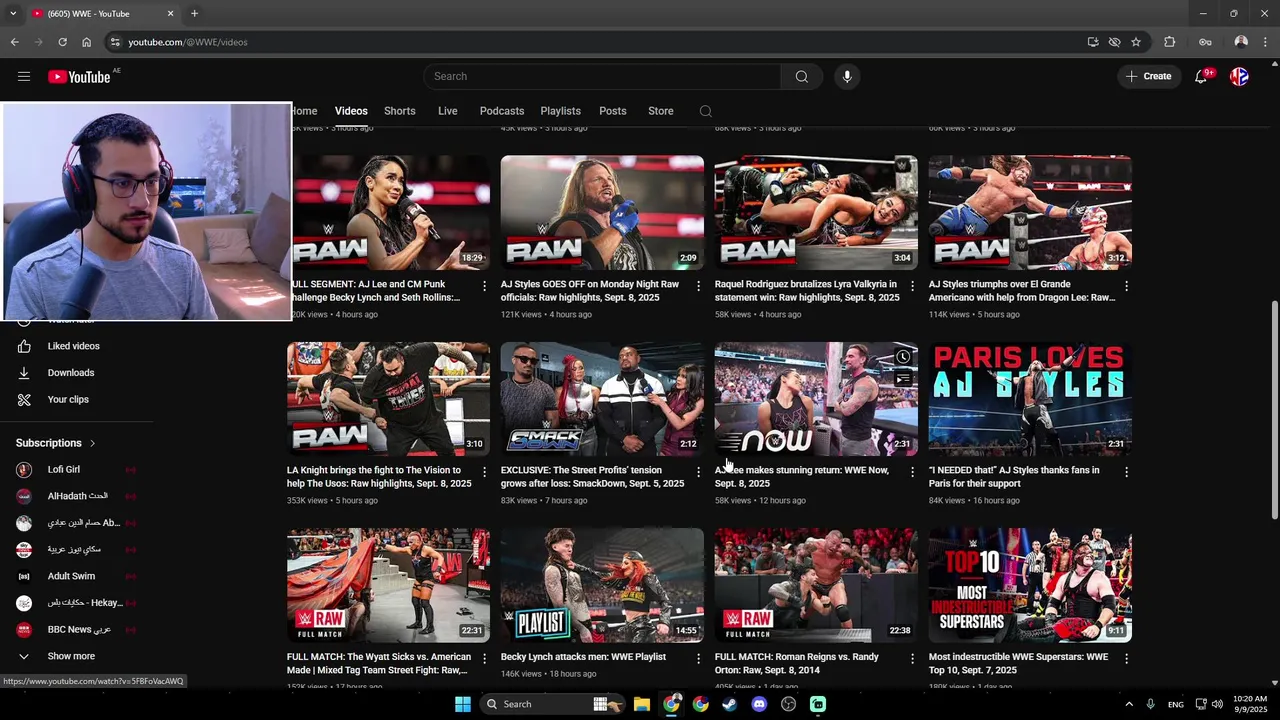Image resolution: width=1280 pixels, height=720 pixels.
Task: Open Chrome three-dot menu
Action: (1265, 42)
